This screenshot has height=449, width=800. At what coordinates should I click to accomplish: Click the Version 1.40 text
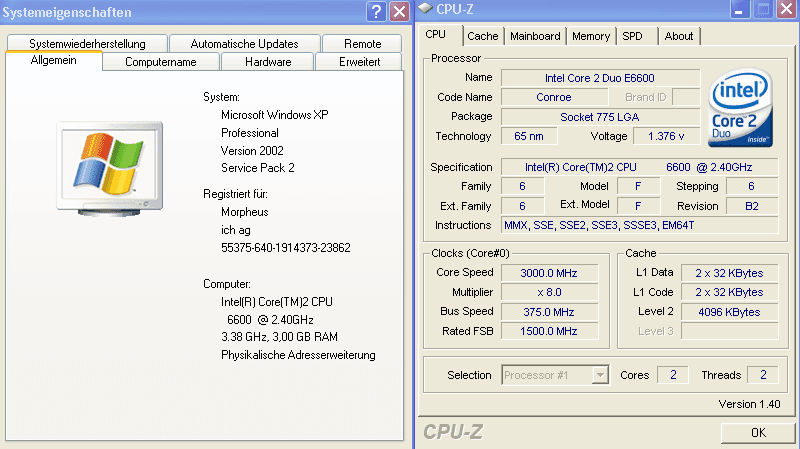pyautogui.click(x=749, y=404)
